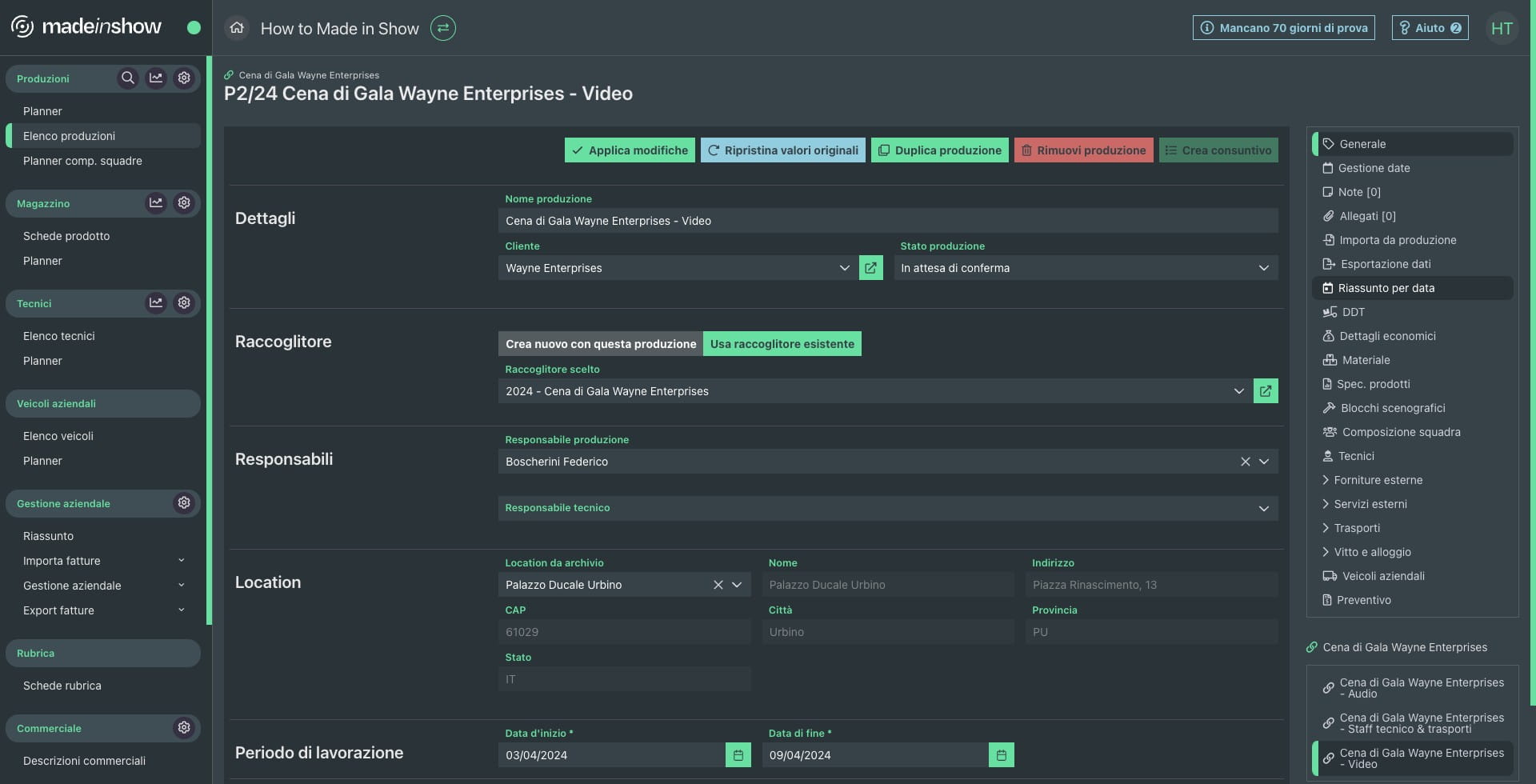This screenshot has height=784, width=1536.
Task: Expand Servizi esterni section
Action: (x=1412, y=504)
